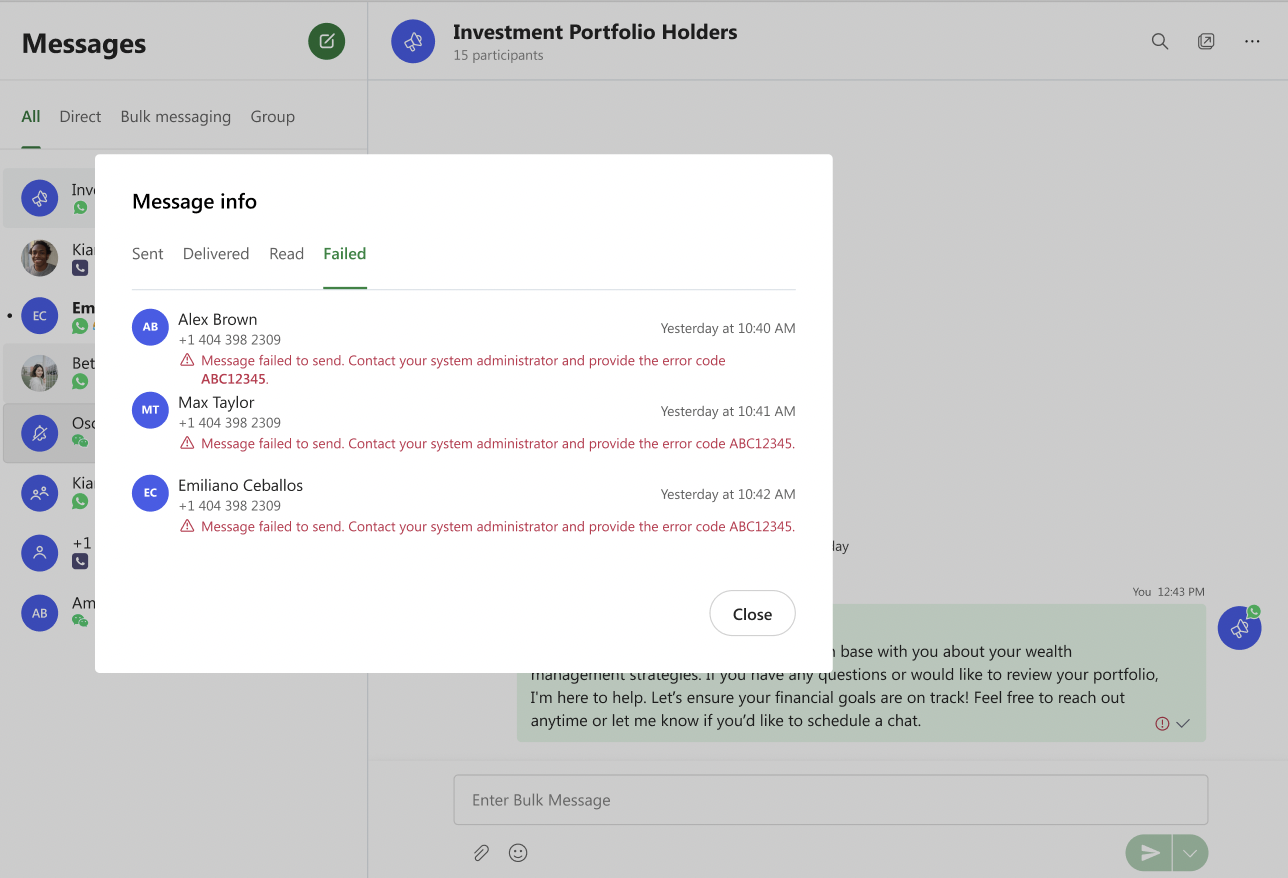Click the ABC12345 error code link
The width and height of the screenshot is (1288, 878).
[233, 378]
